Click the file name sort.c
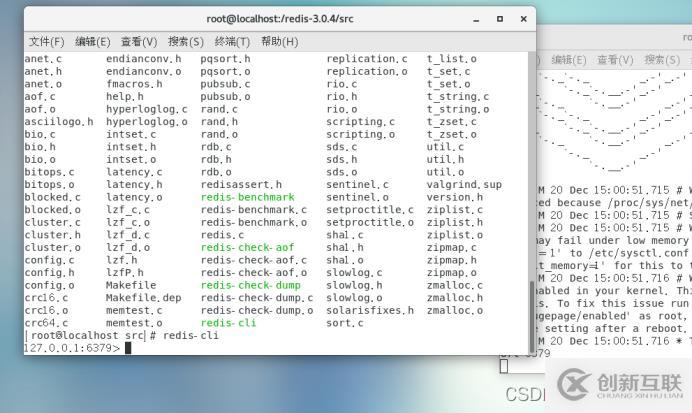692x413 pixels. point(345,323)
